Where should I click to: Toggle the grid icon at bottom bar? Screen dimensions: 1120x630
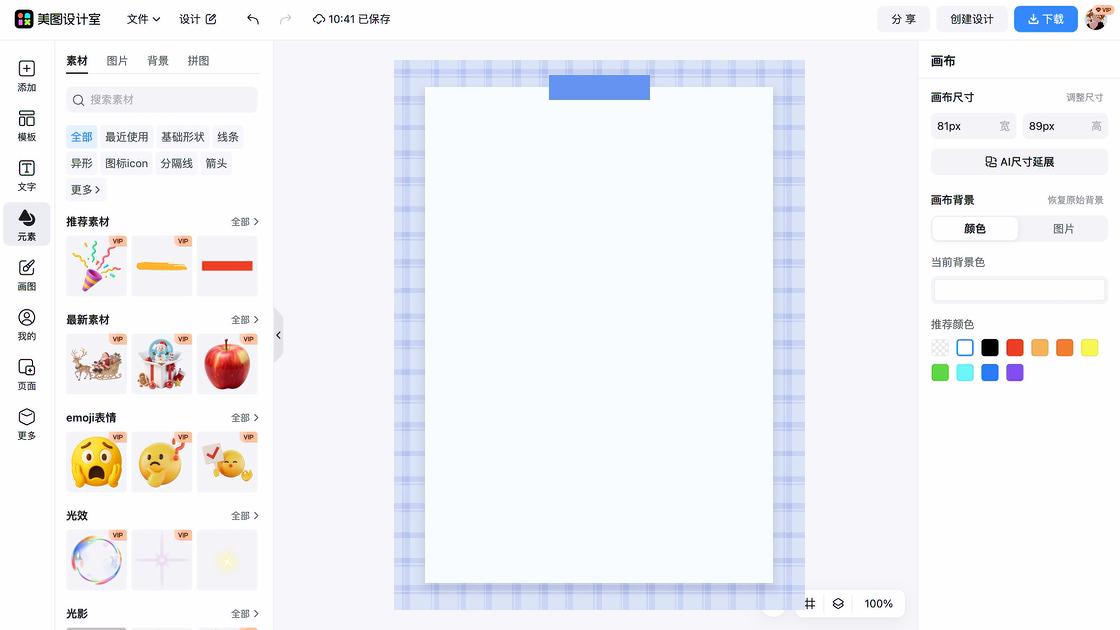point(810,603)
